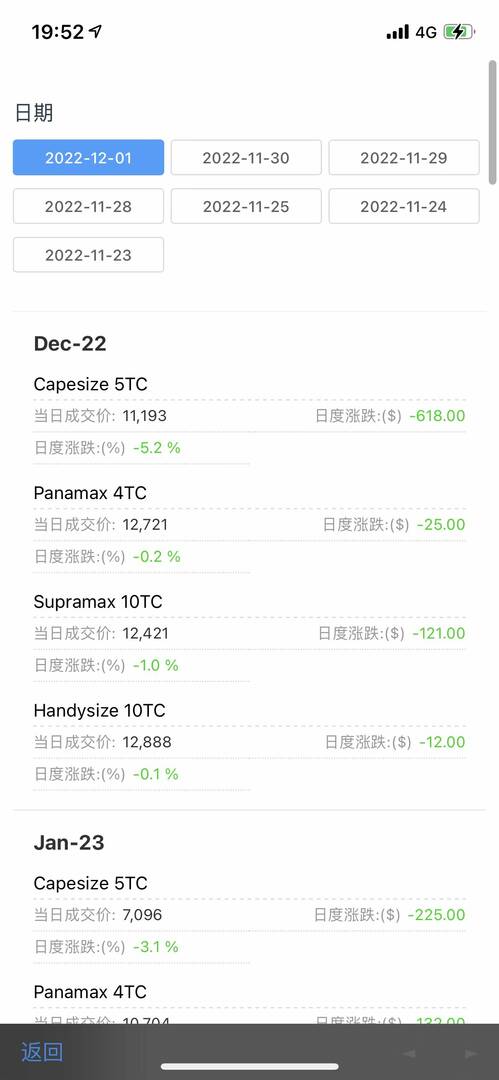The height and width of the screenshot is (1080, 499).
Task: Open Capesize 5TC entry under Dec-22
Action: (x=90, y=384)
